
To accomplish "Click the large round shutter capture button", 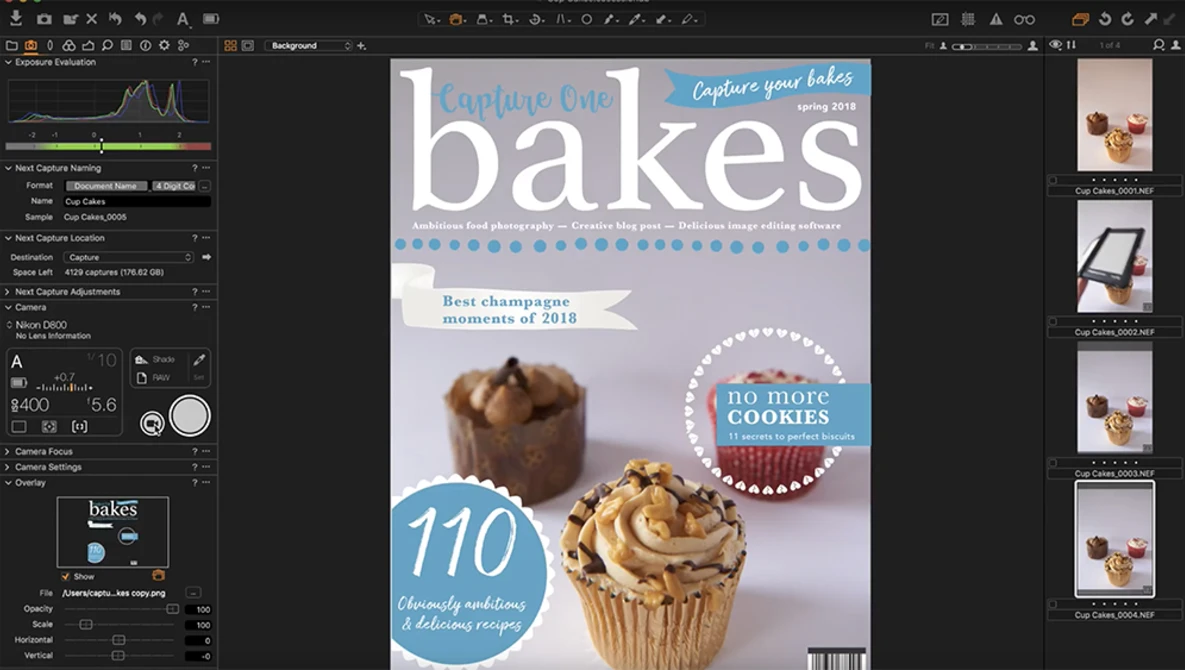I will point(190,415).
